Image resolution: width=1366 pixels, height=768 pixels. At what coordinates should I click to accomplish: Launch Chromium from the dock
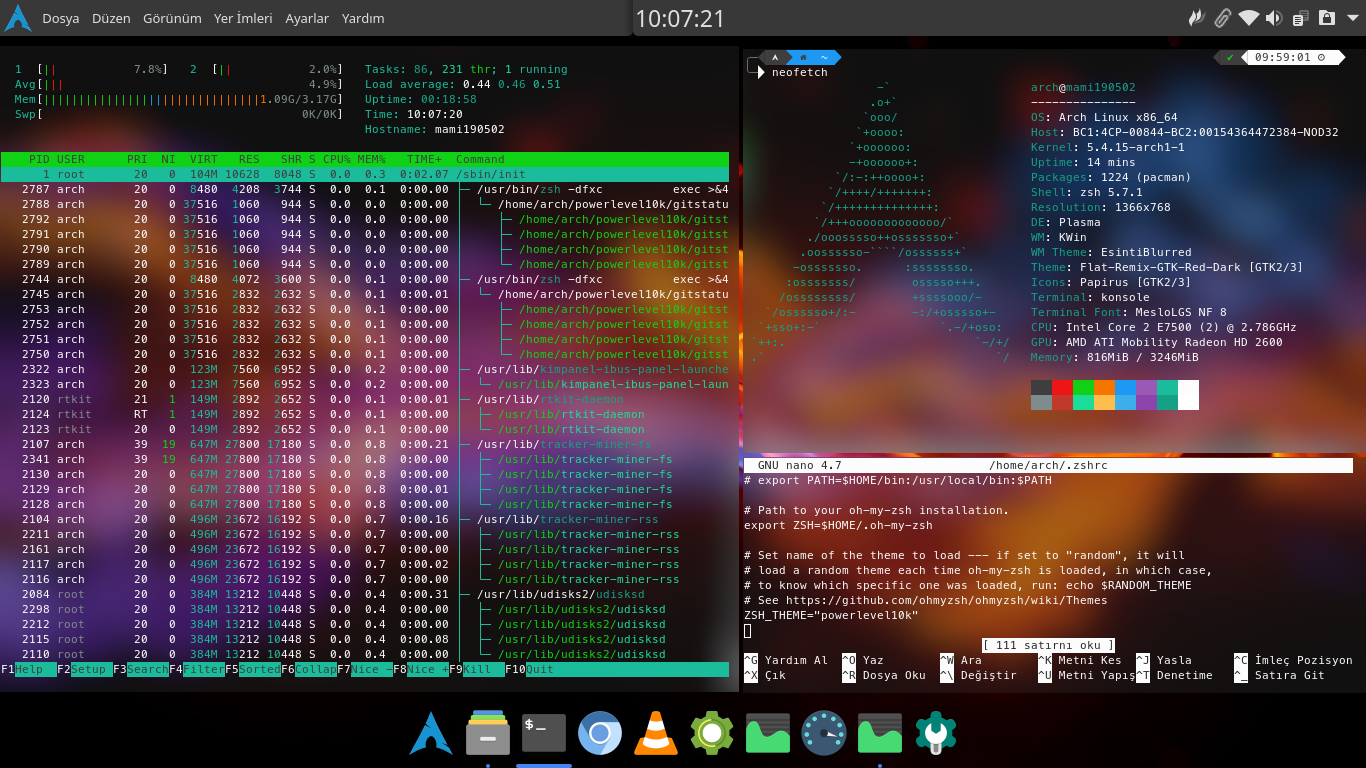coord(600,733)
